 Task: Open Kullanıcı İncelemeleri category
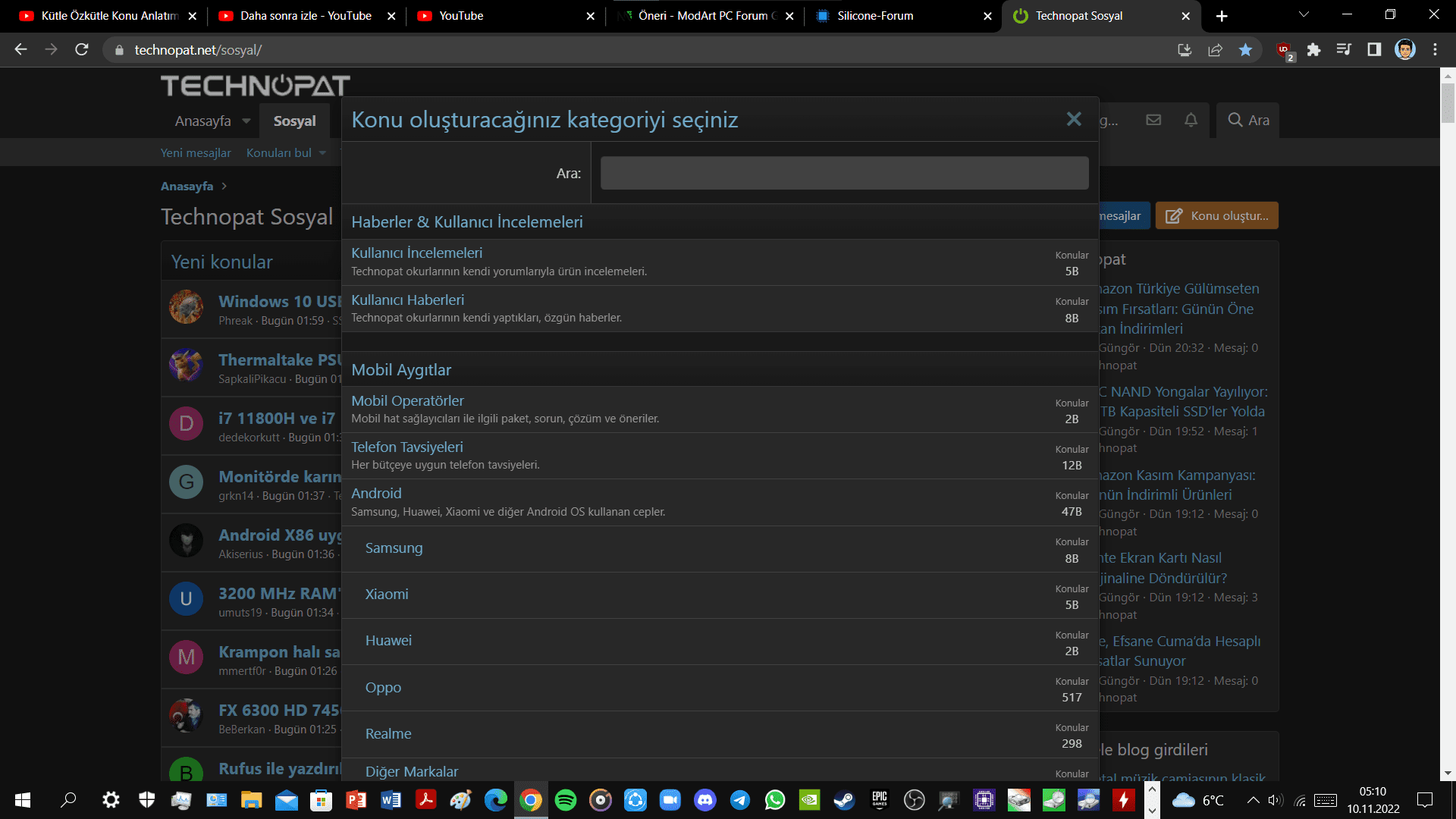(x=416, y=253)
